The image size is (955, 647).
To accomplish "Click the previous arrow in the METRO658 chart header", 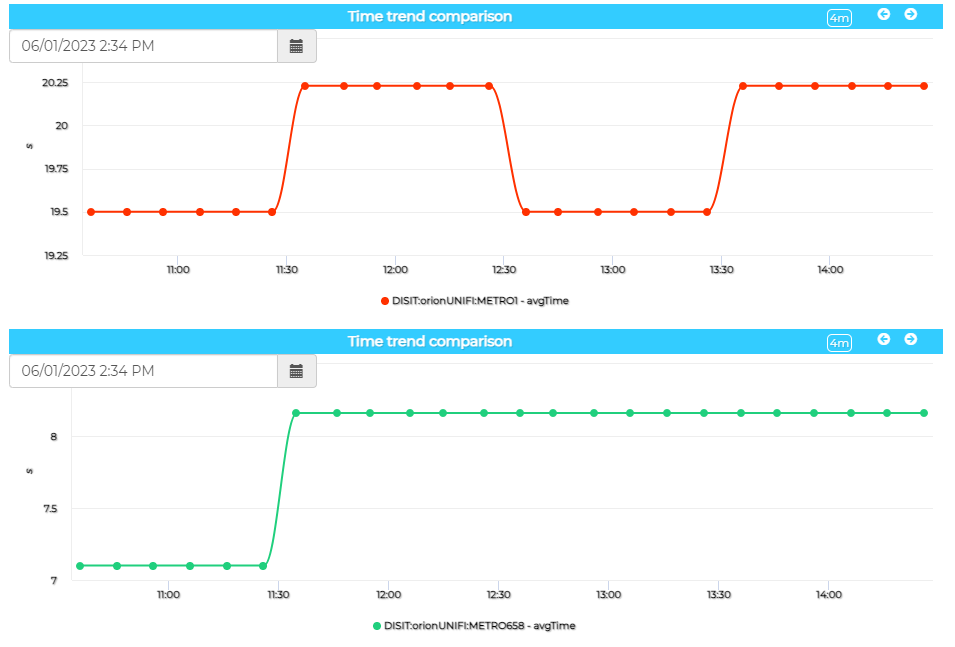I will (884, 339).
